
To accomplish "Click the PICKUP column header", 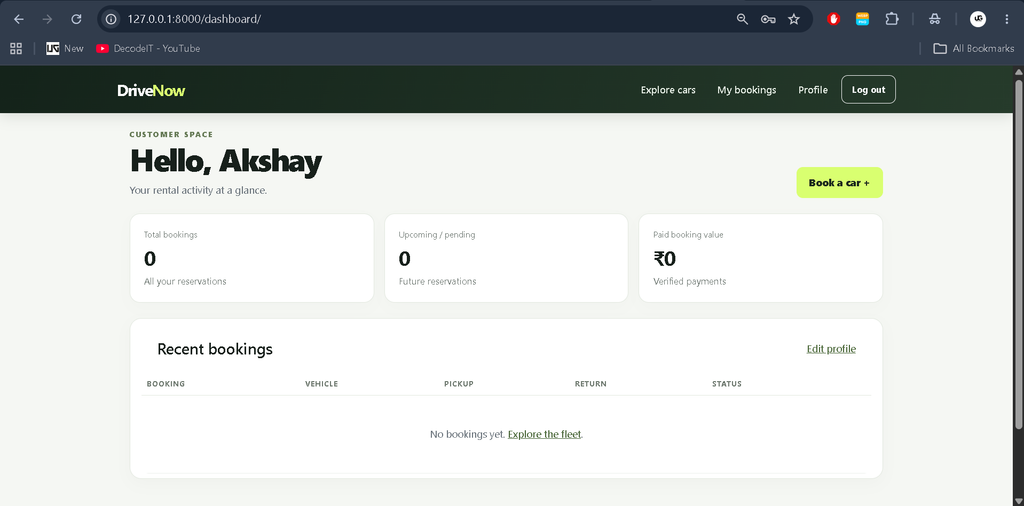I will pos(459,384).
